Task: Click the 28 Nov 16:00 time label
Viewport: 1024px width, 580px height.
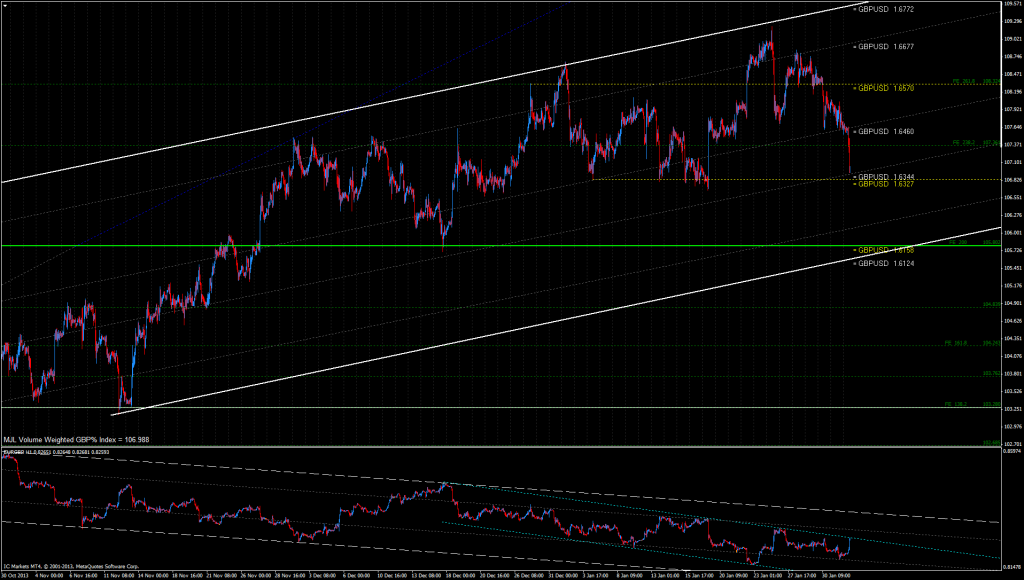Action: [x=291, y=575]
